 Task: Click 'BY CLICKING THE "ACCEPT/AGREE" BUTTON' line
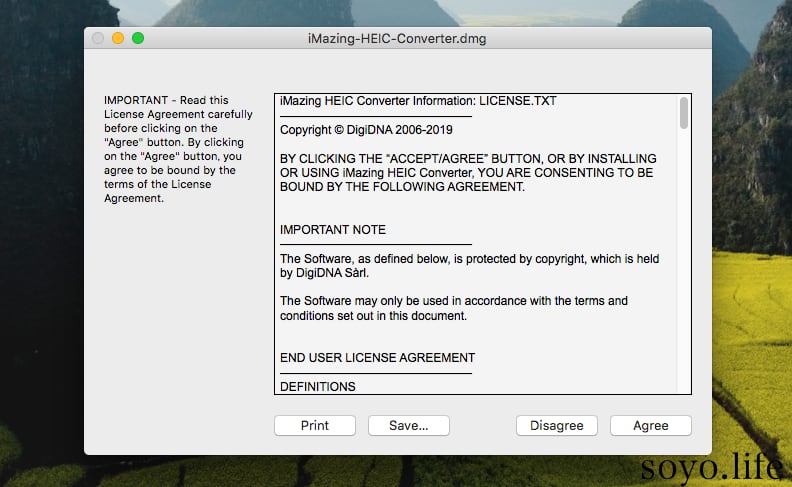point(468,159)
